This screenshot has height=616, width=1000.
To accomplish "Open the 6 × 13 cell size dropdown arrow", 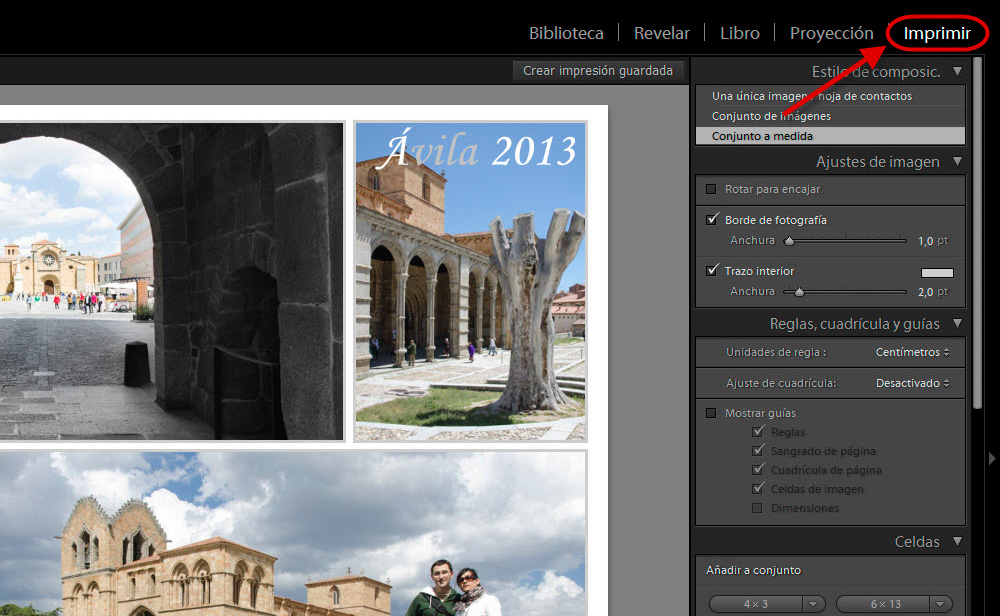I will click(x=941, y=604).
